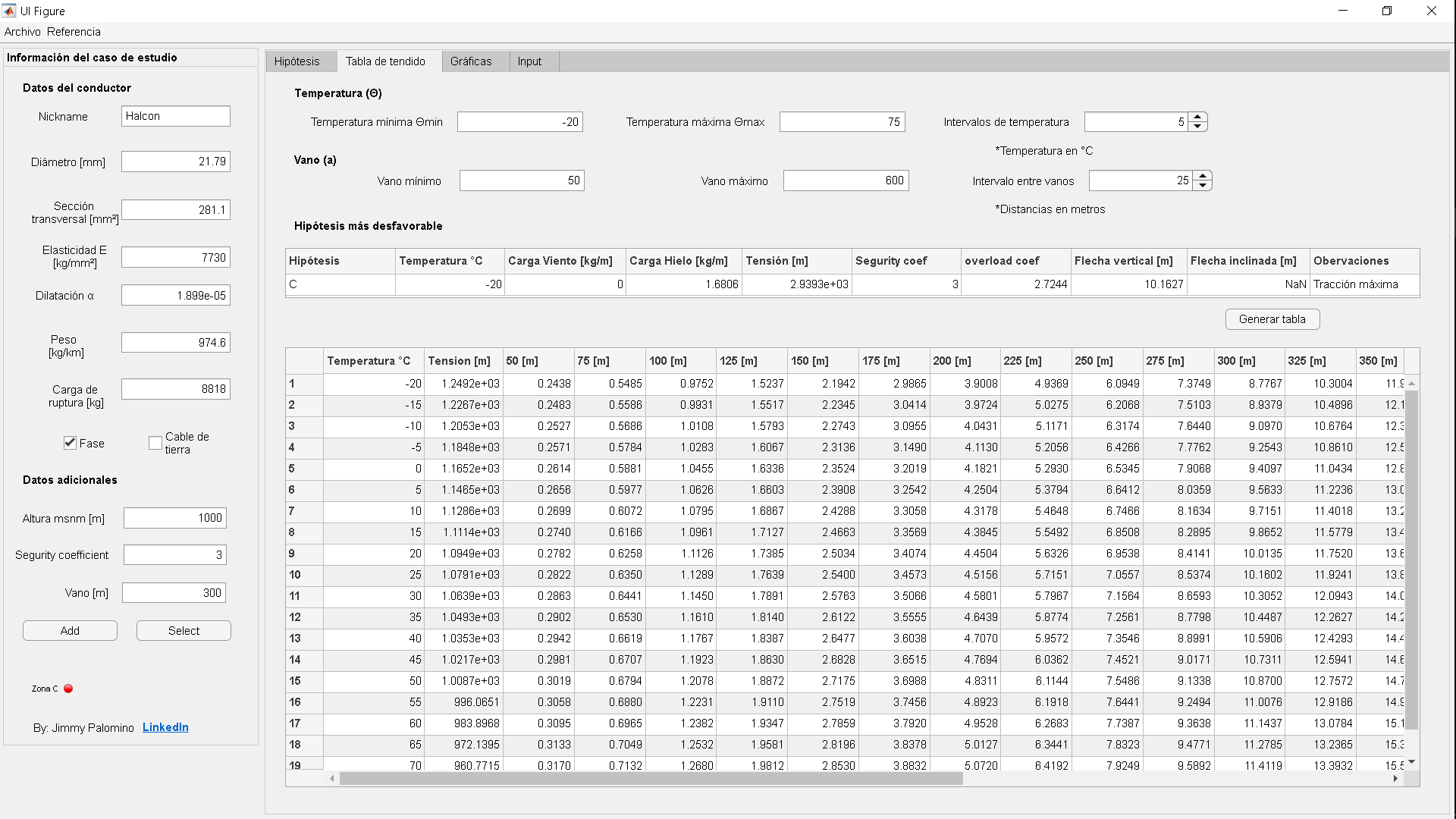This screenshot has width=1456, height=819.
Task: Click the 350 [m] column header
Action: pyautogui.click(x=1379, y=361)
